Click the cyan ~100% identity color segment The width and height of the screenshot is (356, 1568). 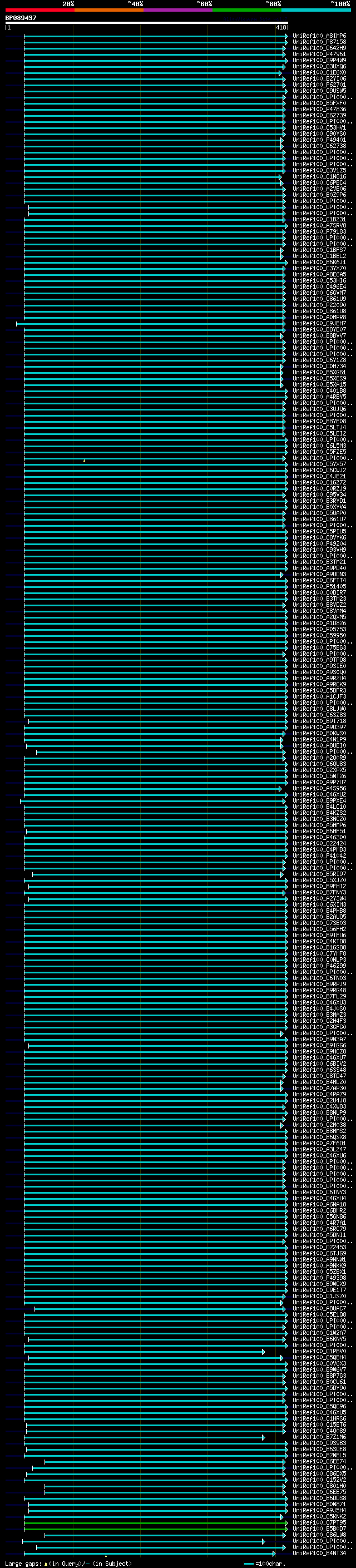tap(316, 10)
